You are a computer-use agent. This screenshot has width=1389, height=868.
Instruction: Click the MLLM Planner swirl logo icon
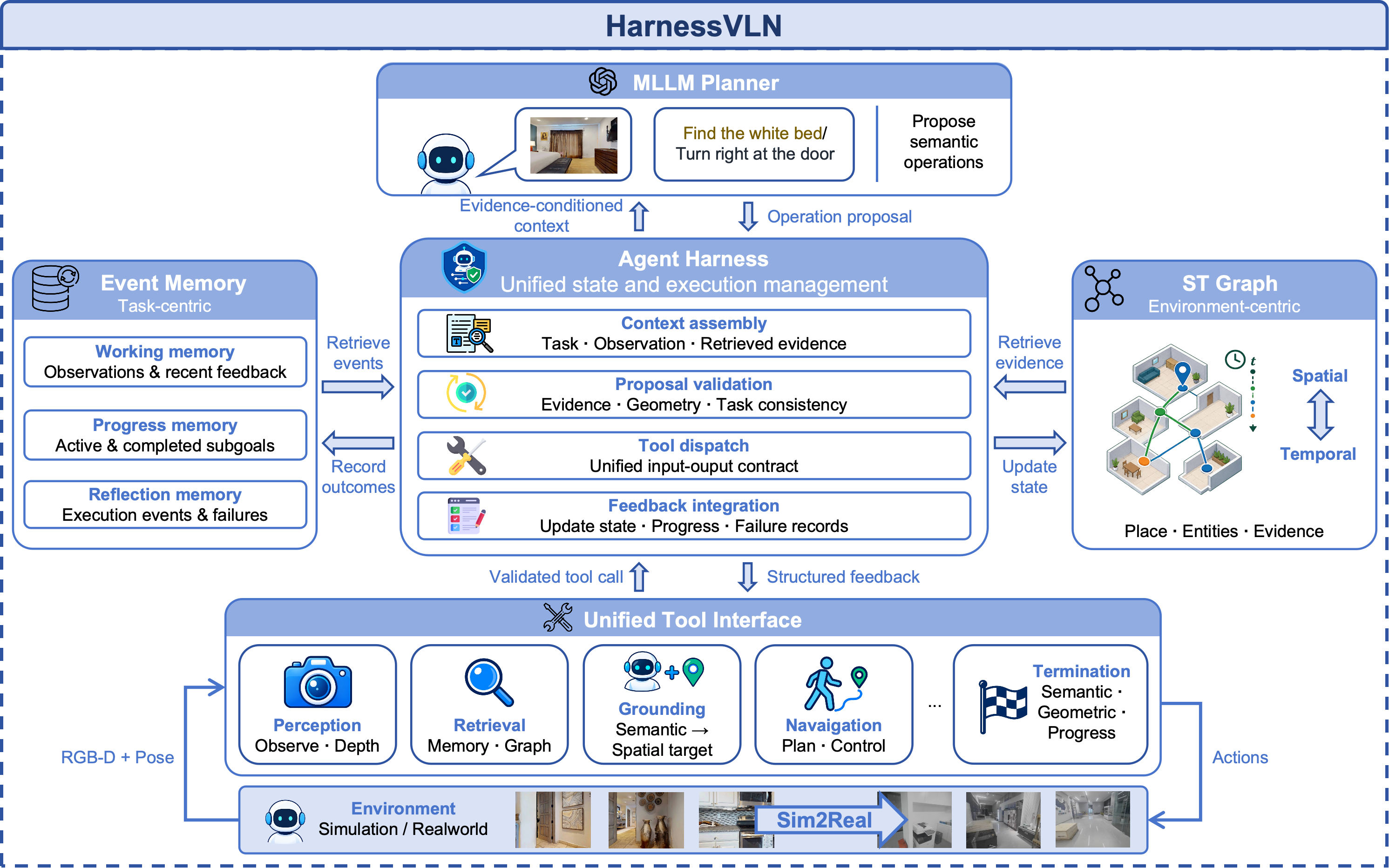[x=603, y=82]
